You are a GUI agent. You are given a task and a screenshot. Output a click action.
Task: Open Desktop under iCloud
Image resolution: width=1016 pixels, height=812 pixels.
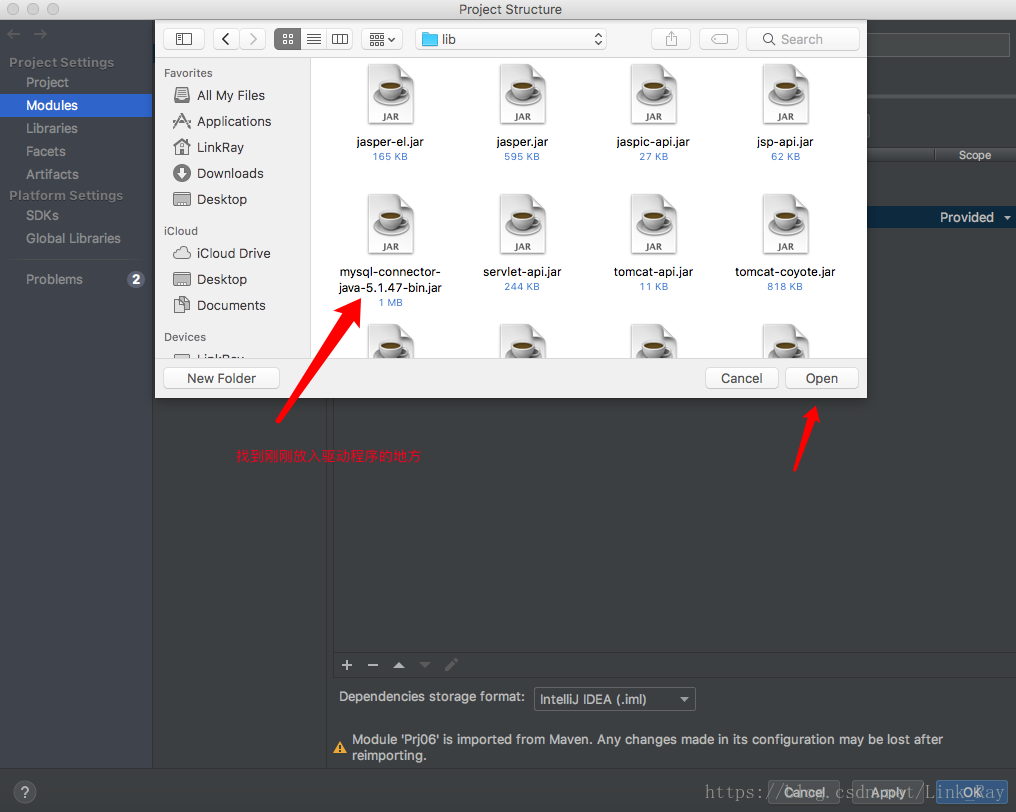click(222, 279)
